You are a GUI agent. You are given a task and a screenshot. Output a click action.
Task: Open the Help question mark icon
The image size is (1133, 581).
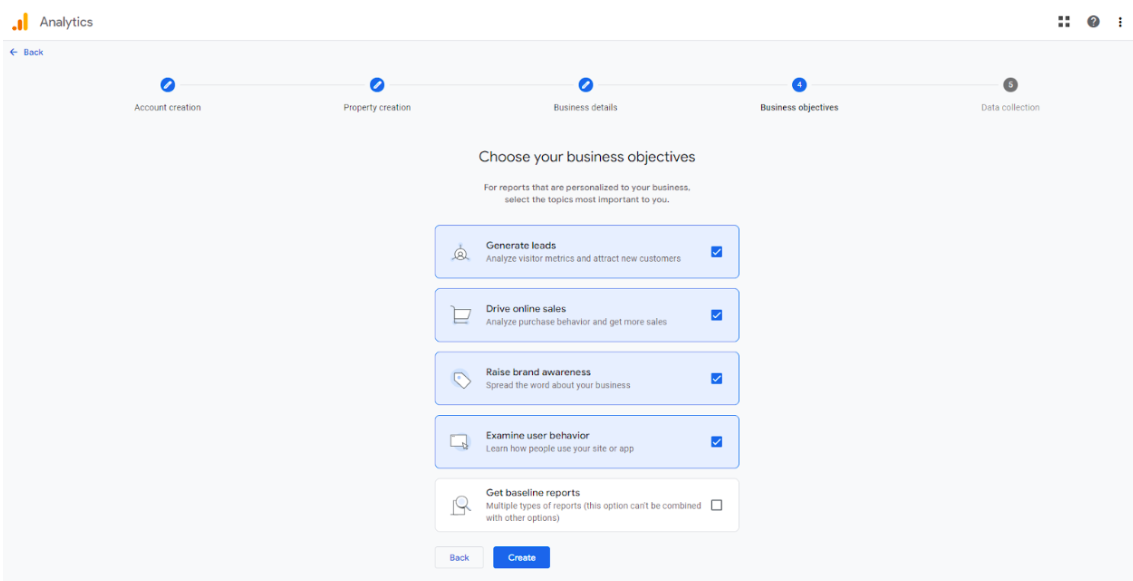(x=1093, y=22)
